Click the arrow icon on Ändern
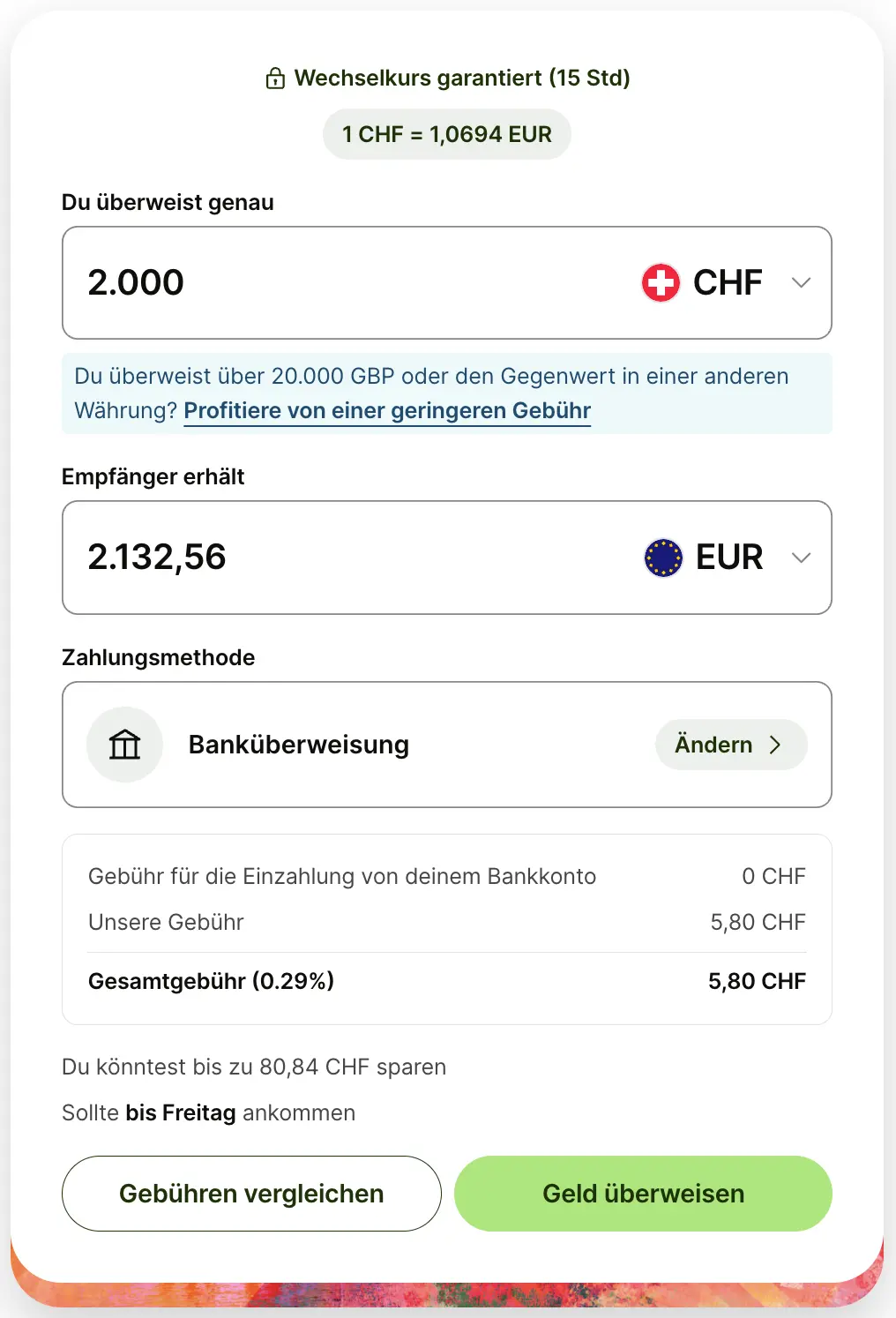 775,745
